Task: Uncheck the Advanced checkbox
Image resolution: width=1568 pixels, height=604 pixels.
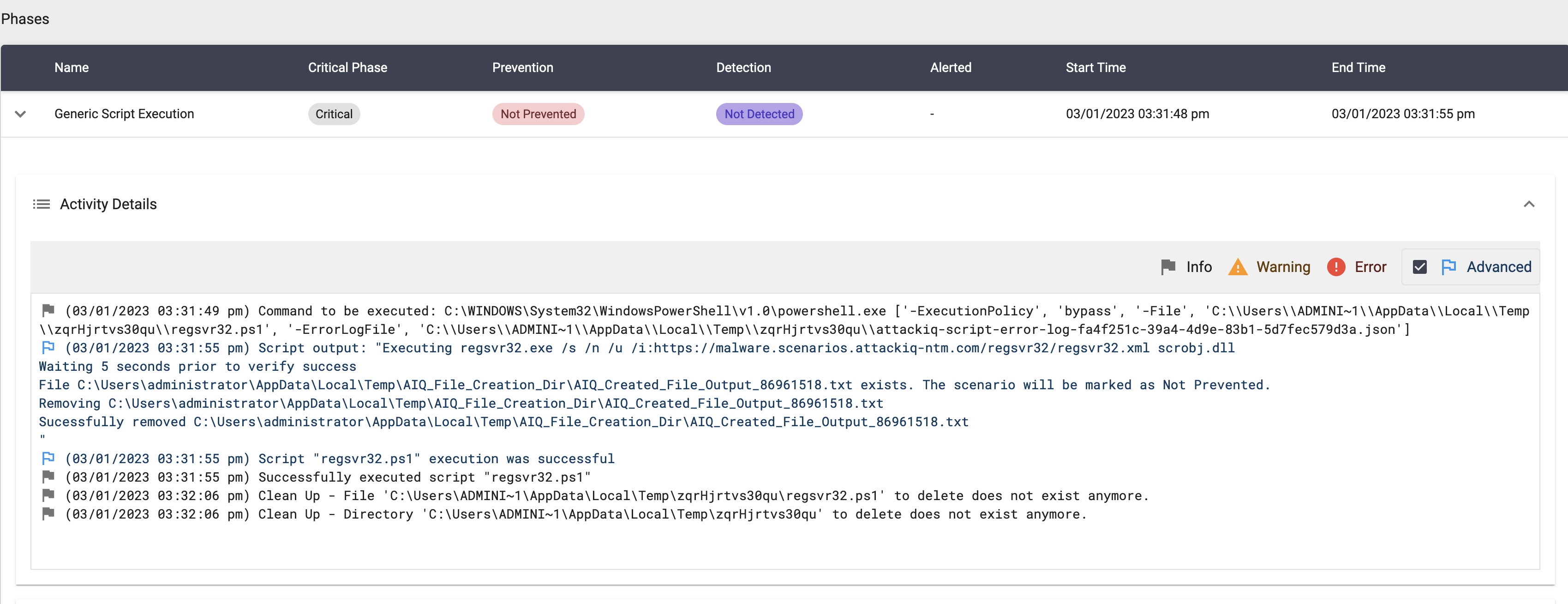Action: [1419, 267]
